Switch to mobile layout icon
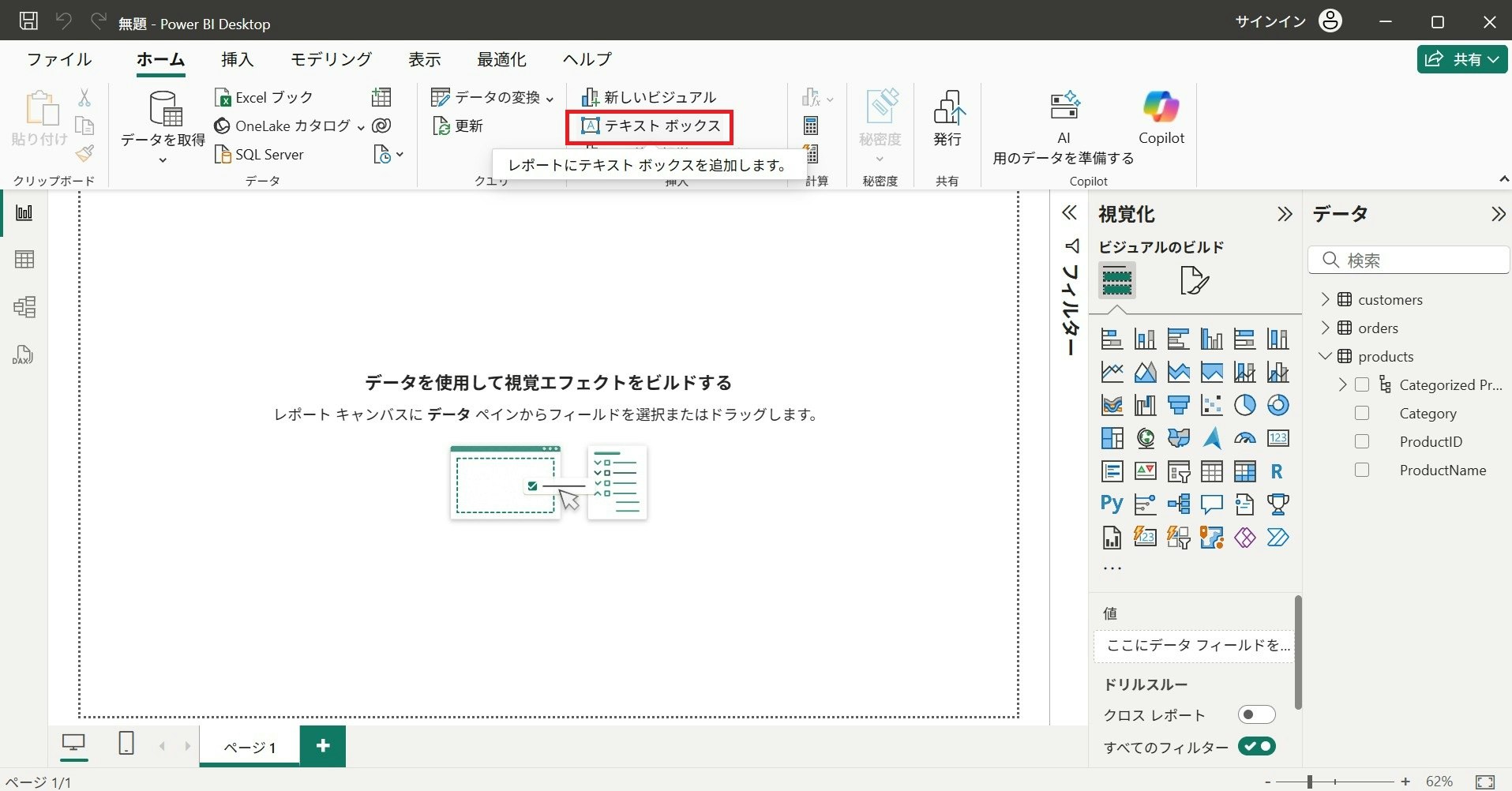The image size is (1512, 791). (126, 744)
